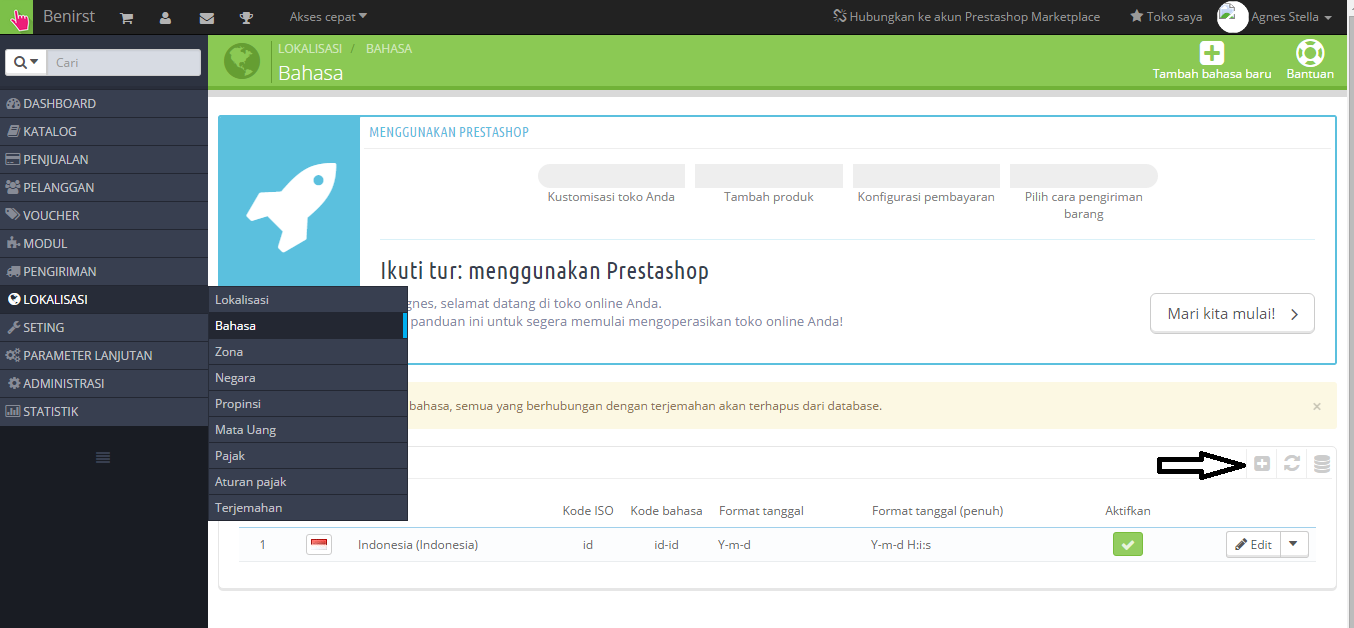Expand the Agnes Stella user menu
Image resolution: width=1354 pixels, height=628 pixels.
(x=1291, y=17)
